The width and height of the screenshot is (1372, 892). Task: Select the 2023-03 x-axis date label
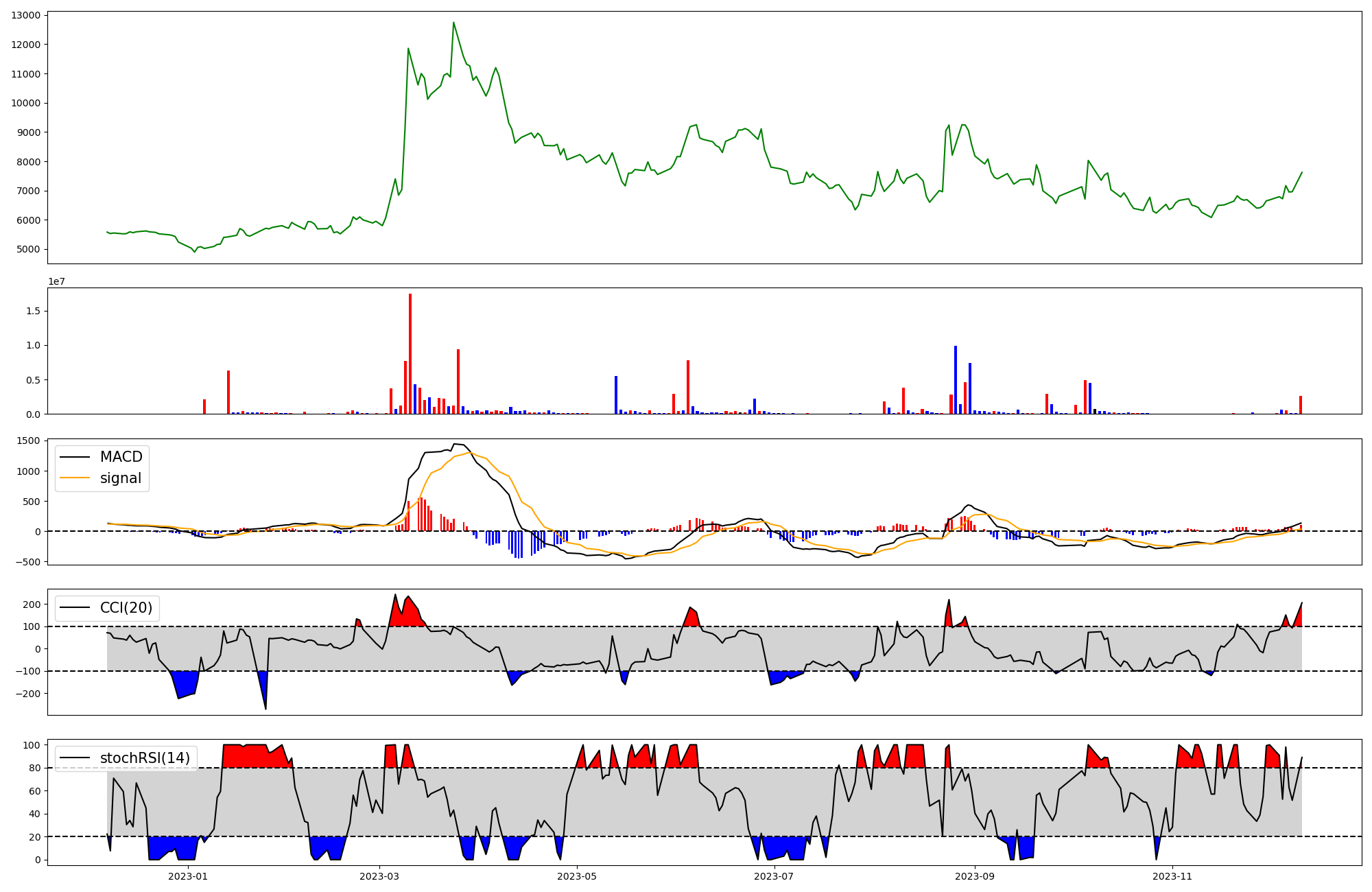coord(379,876)
